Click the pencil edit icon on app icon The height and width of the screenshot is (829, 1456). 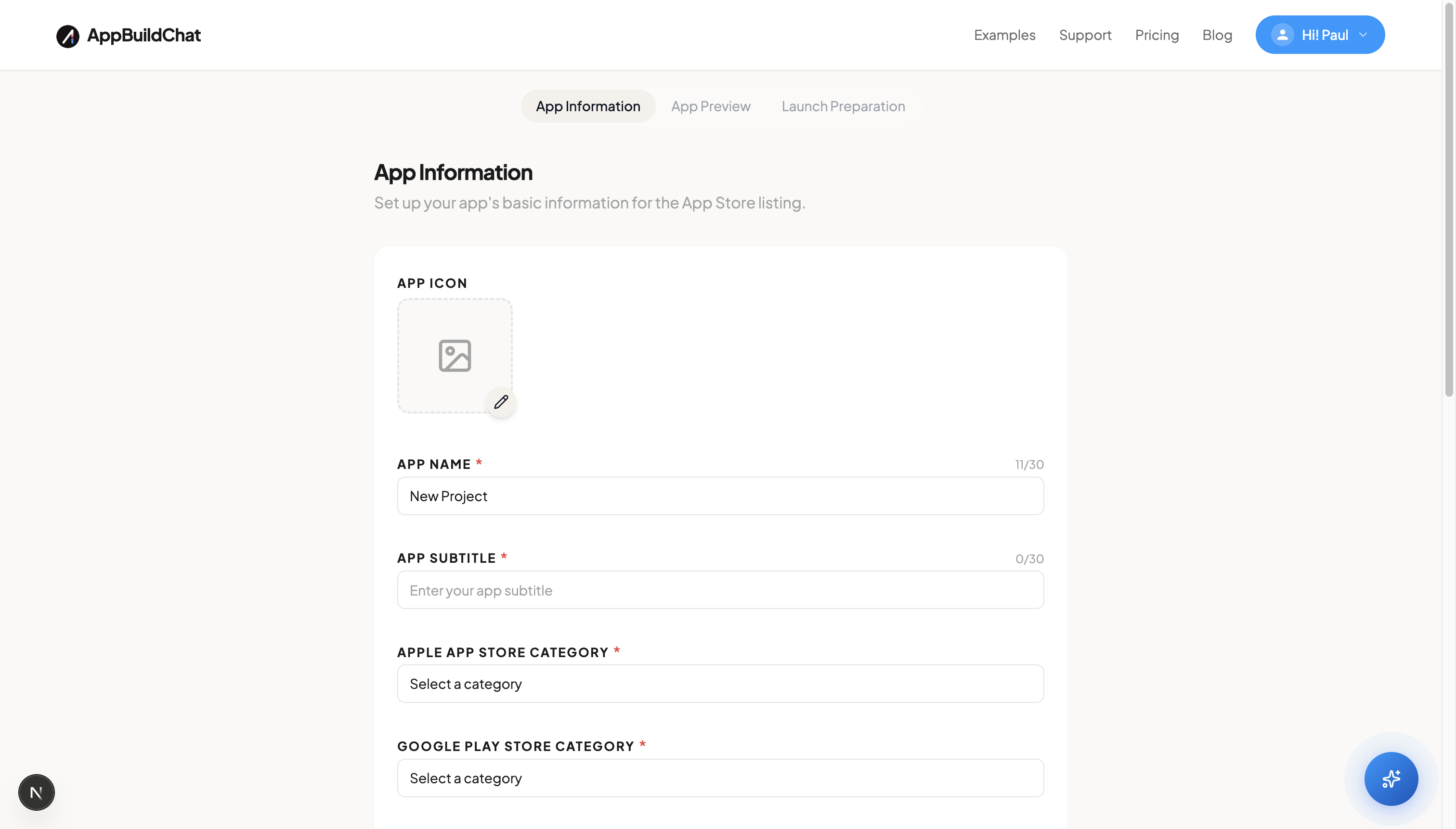(501, 402)
